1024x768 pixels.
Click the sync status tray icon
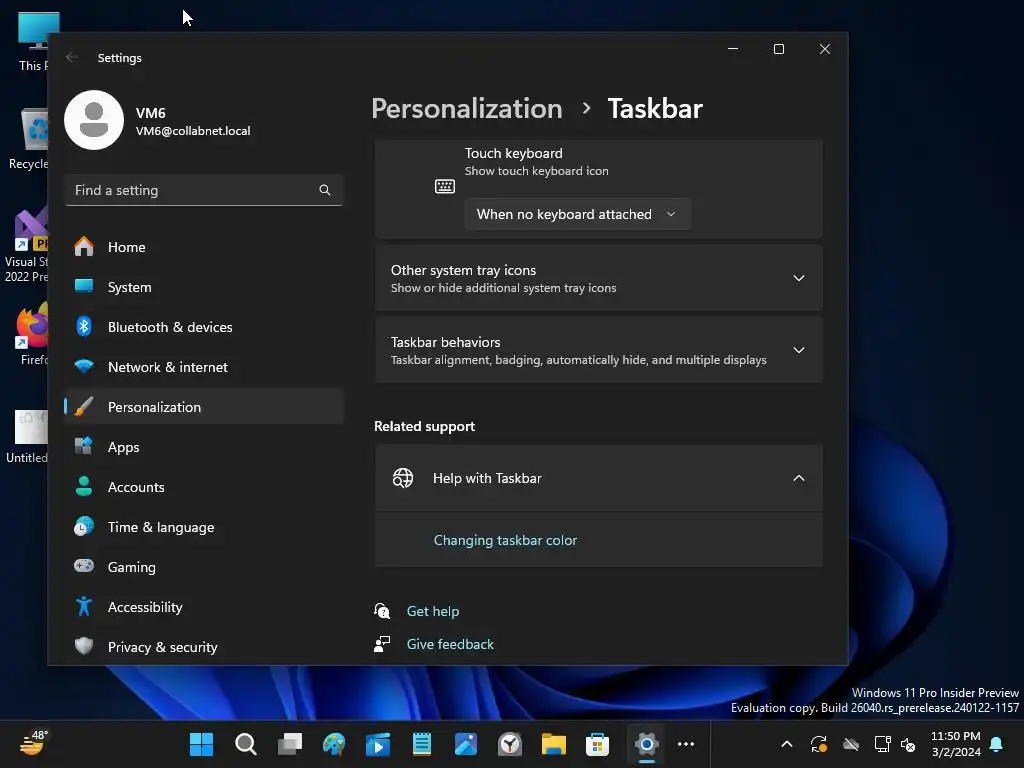pos(819,744)
